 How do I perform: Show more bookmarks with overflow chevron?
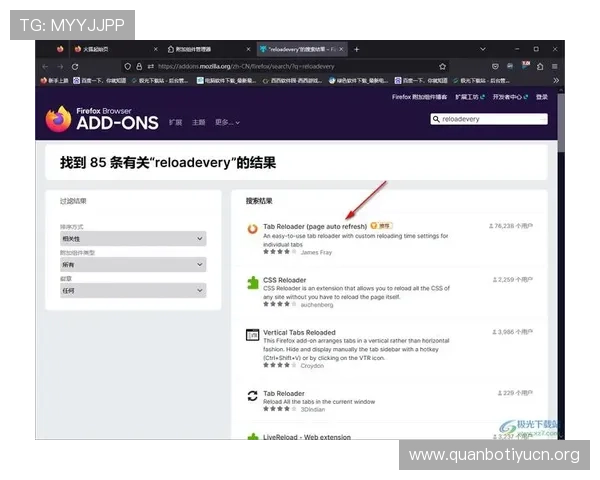click(556, 80)
